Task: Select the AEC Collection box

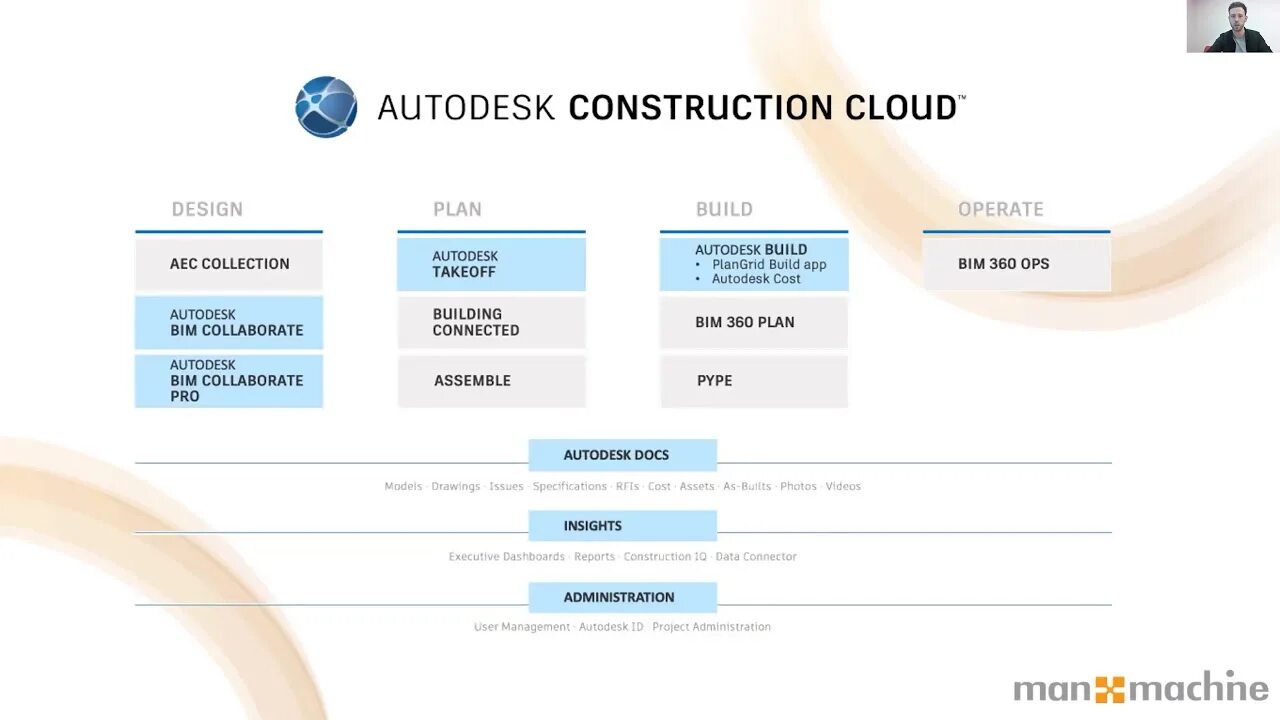Action: 229,264
